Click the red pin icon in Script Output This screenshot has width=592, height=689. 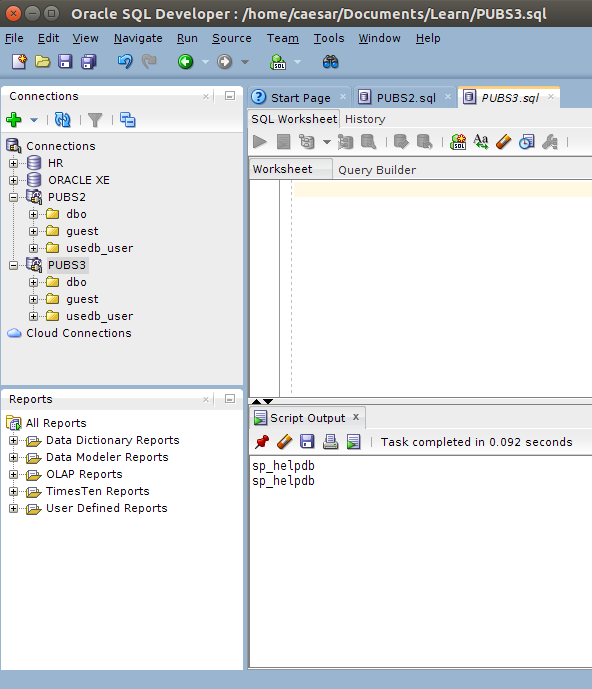tap(262, 442)
